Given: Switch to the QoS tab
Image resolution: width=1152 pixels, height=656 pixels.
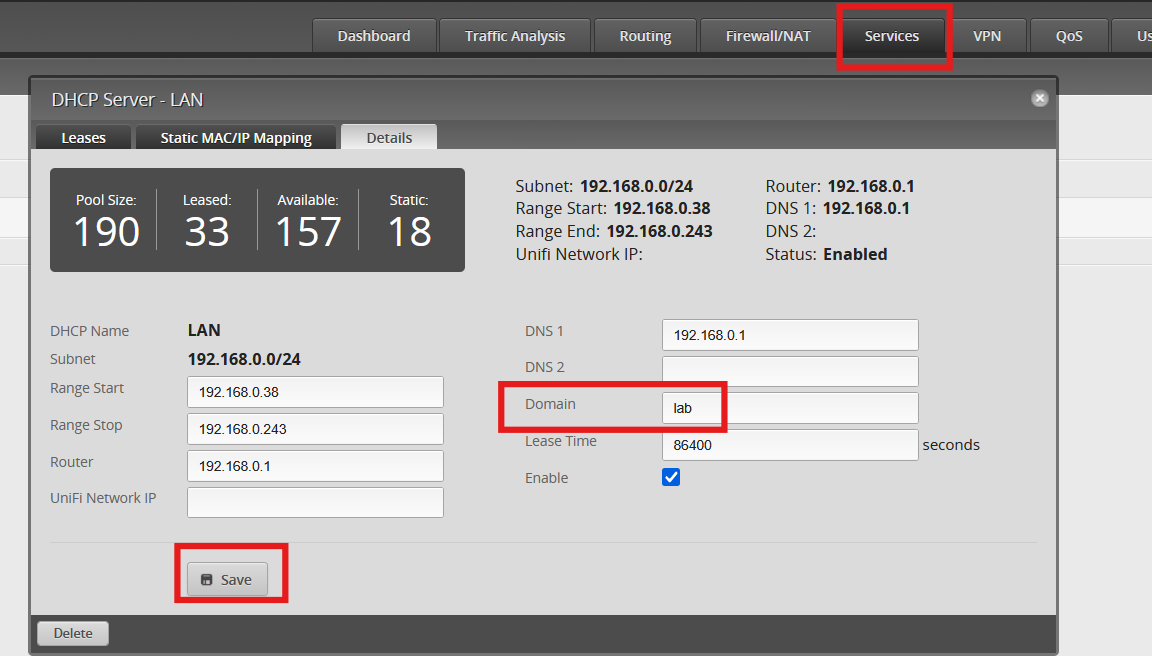Looking at the screenshot, I should (1069, 36).
